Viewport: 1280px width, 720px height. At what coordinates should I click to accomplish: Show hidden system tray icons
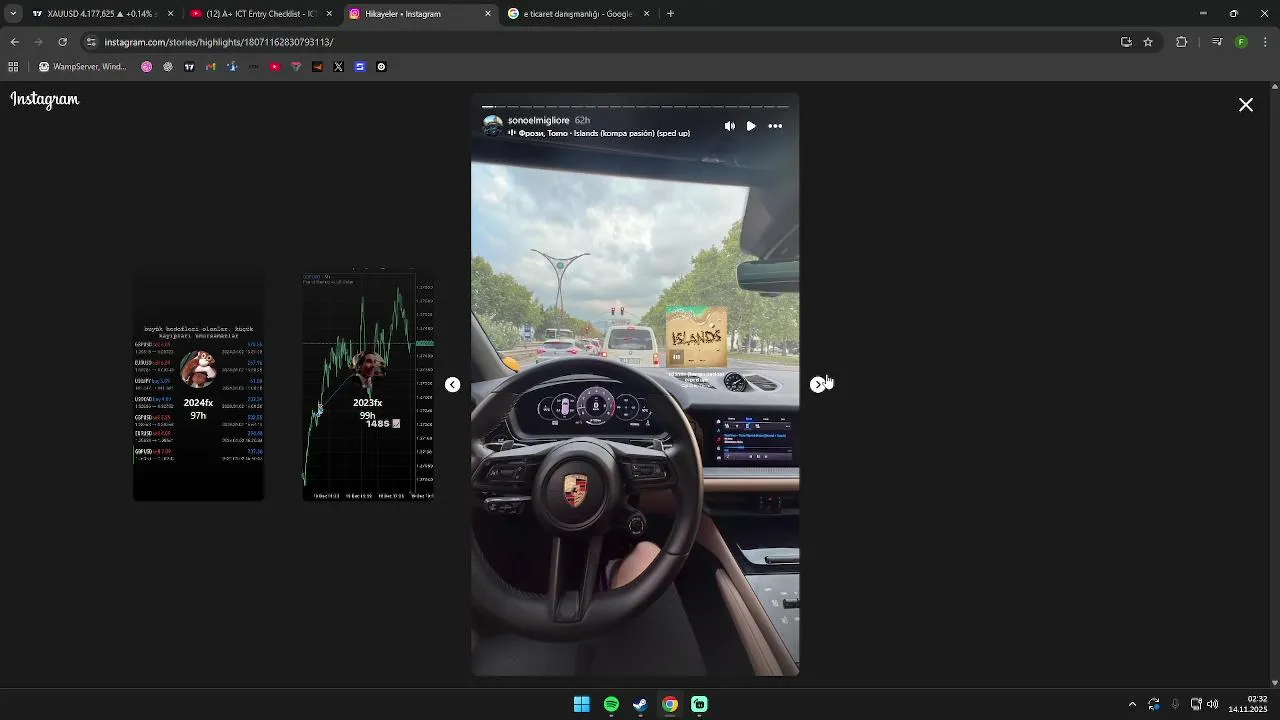tap(1132, 704)
